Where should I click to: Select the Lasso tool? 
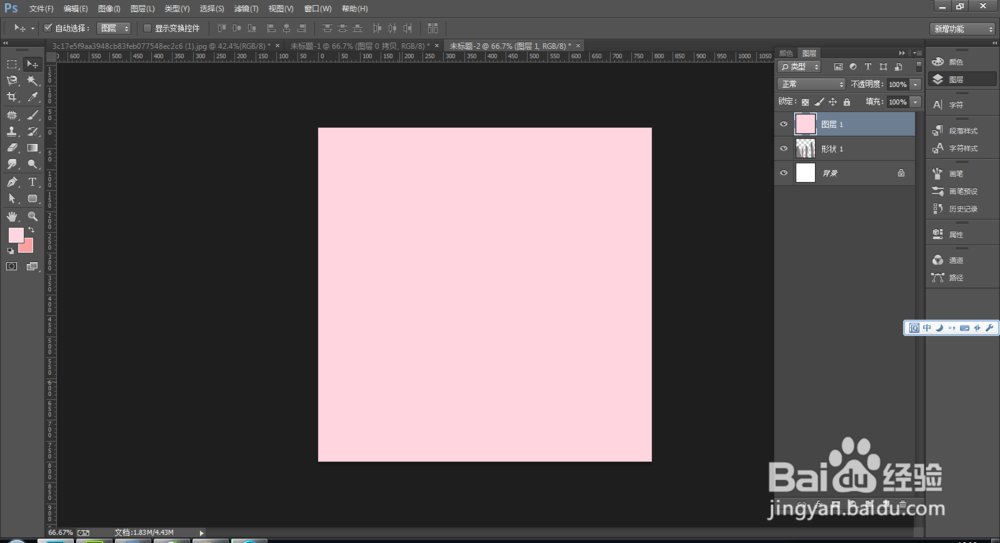(12, 80)
